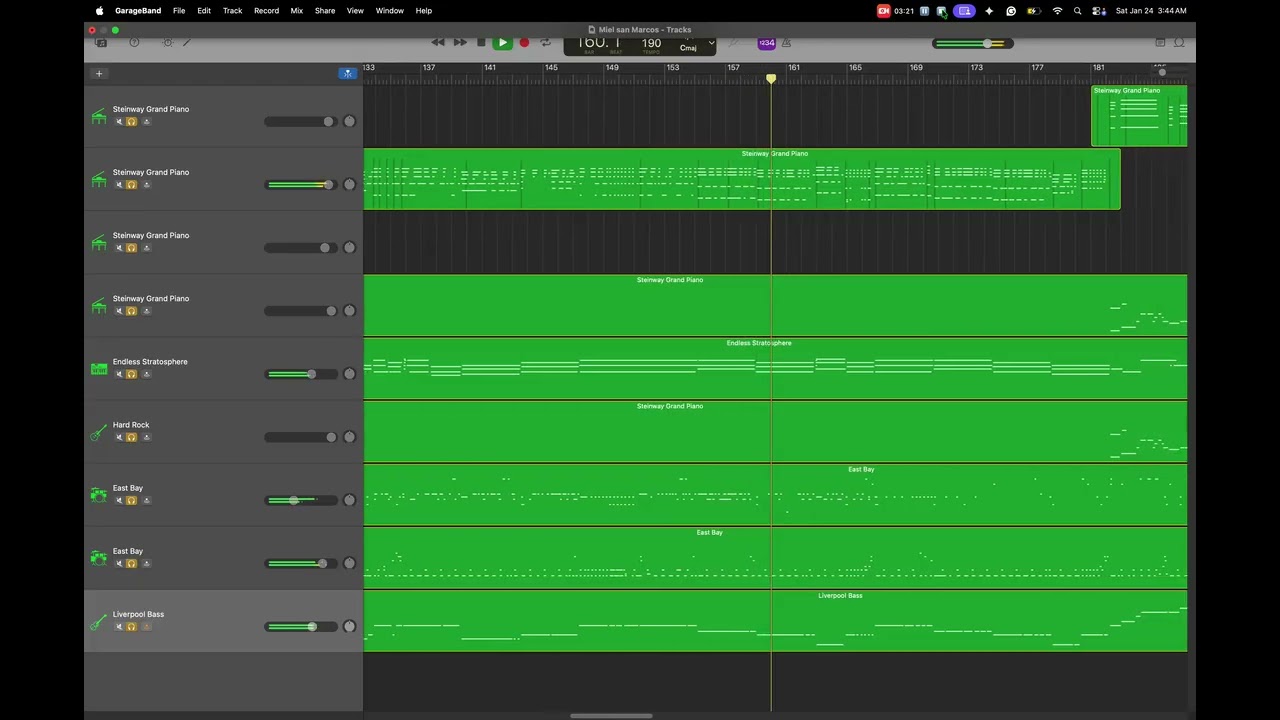Open the Cmaj key signature popup
Viewport: 1280px width, 720px height.
[688, 47]
